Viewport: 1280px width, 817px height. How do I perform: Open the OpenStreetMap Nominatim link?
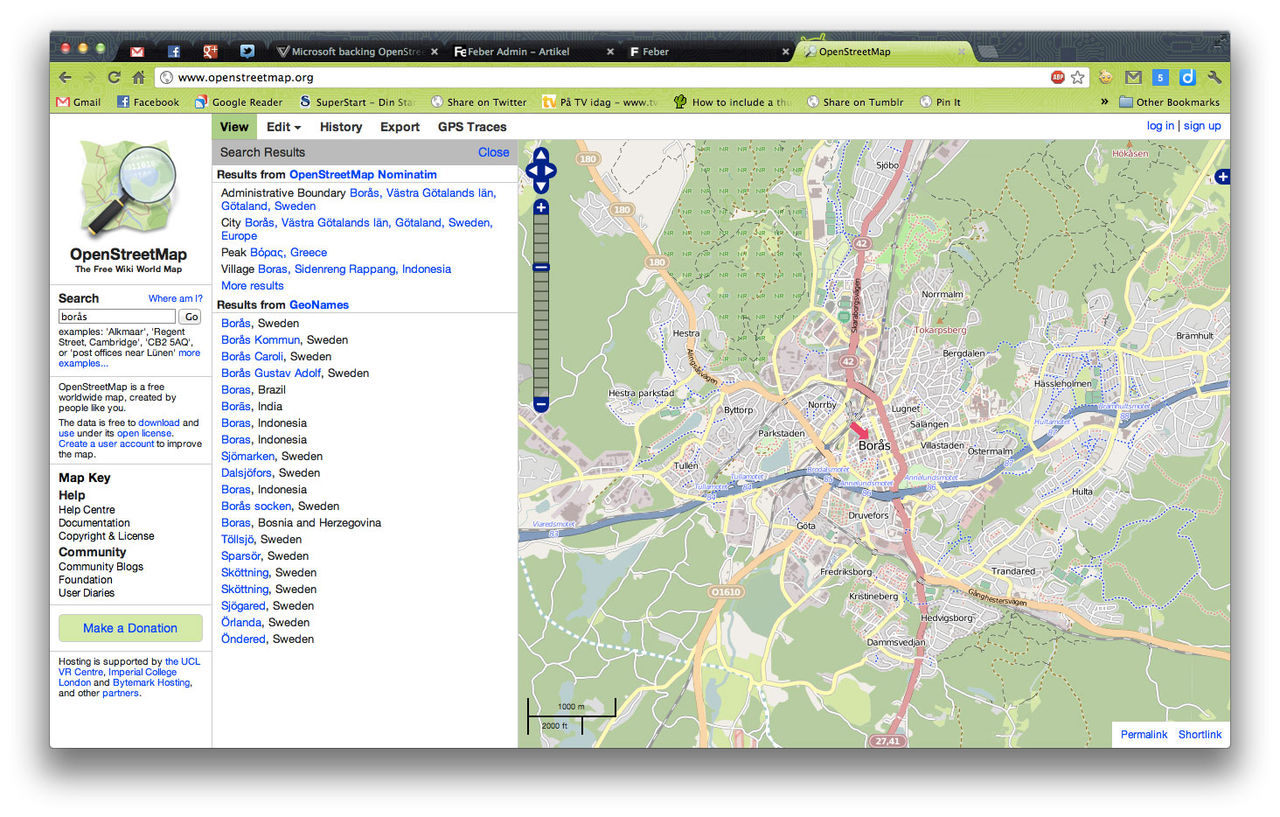coord(363,174)
